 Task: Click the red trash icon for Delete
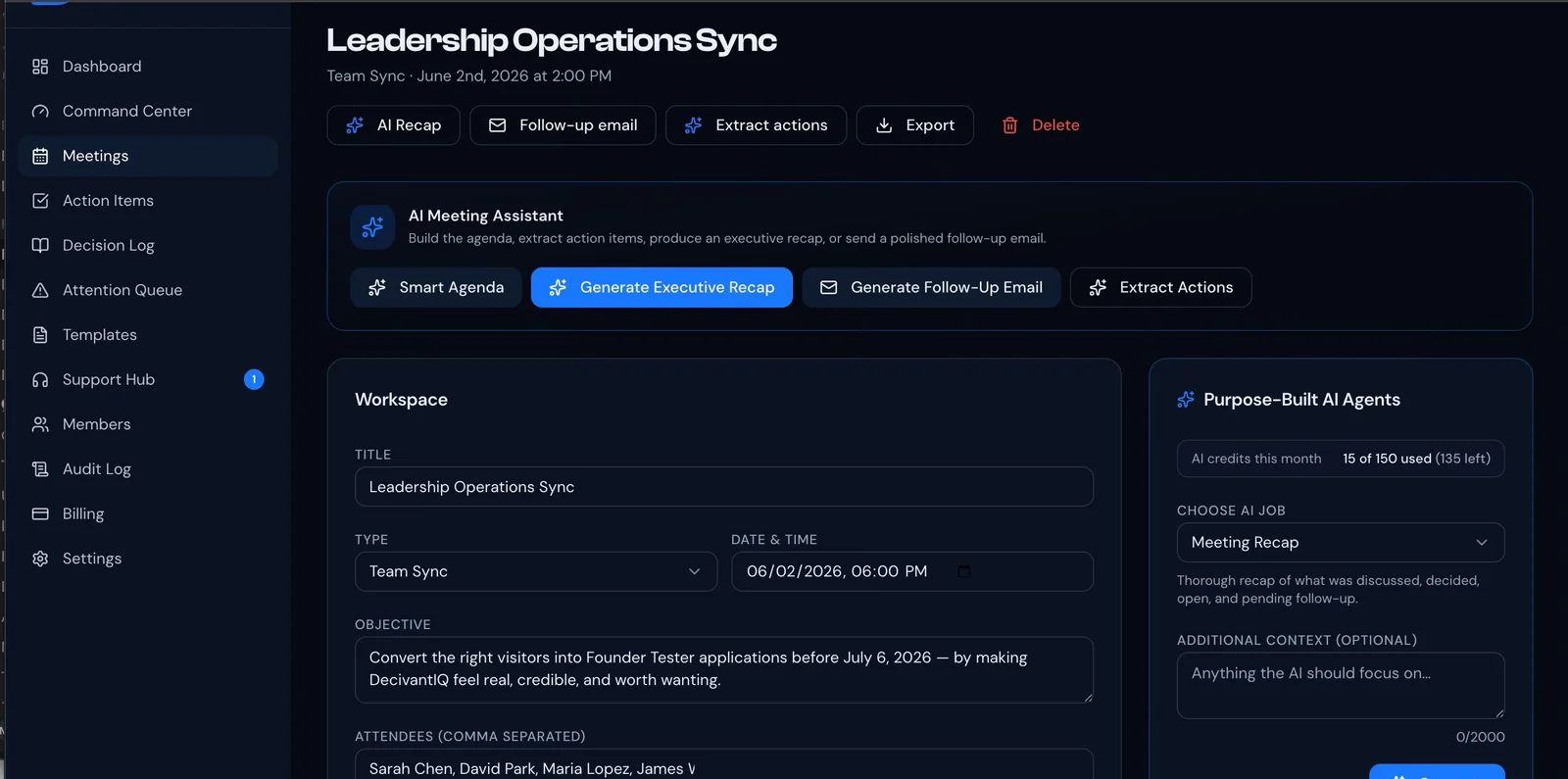[x=1009, y=125]
